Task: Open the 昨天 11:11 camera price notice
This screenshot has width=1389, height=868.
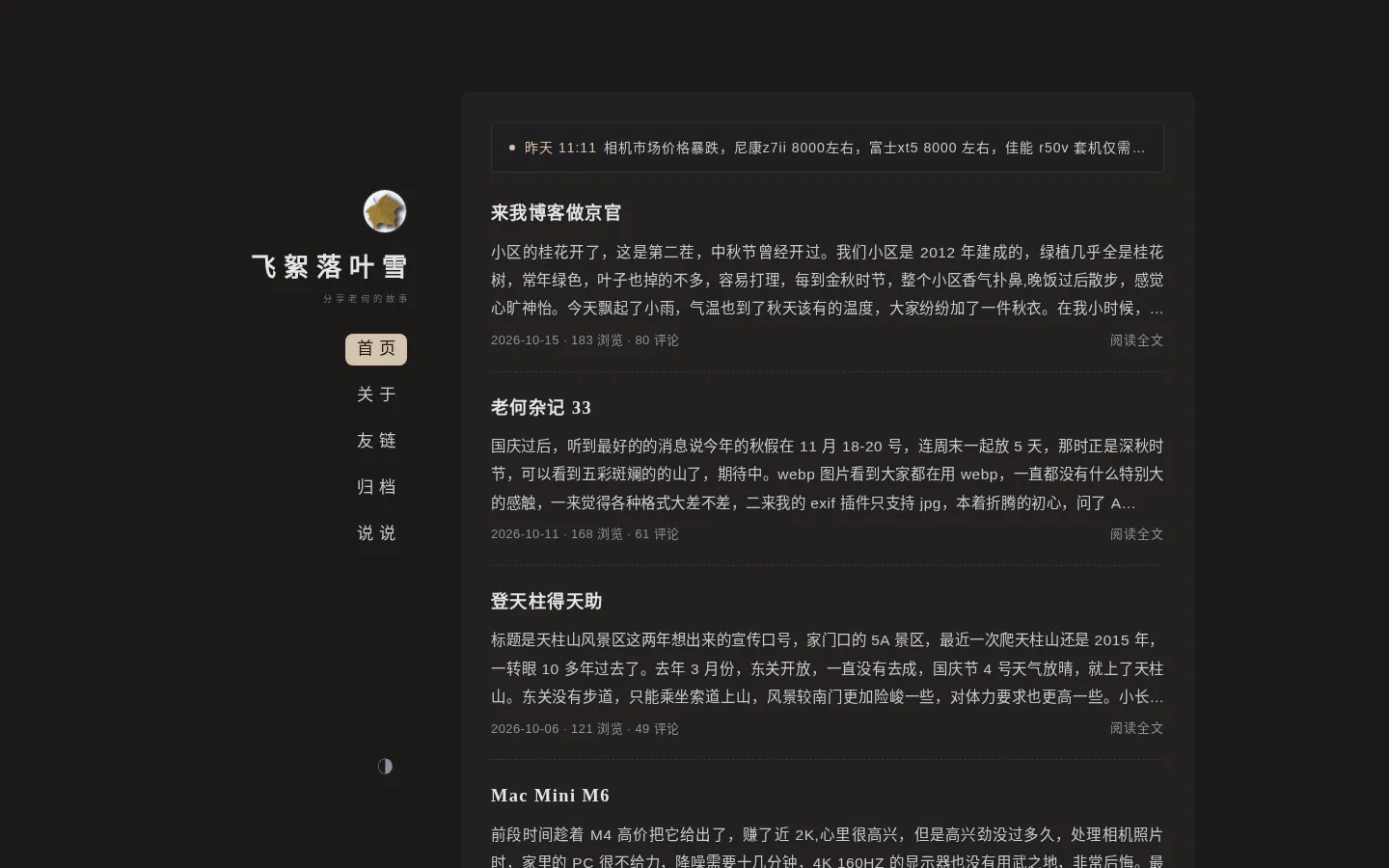Action: coord(828,148)
